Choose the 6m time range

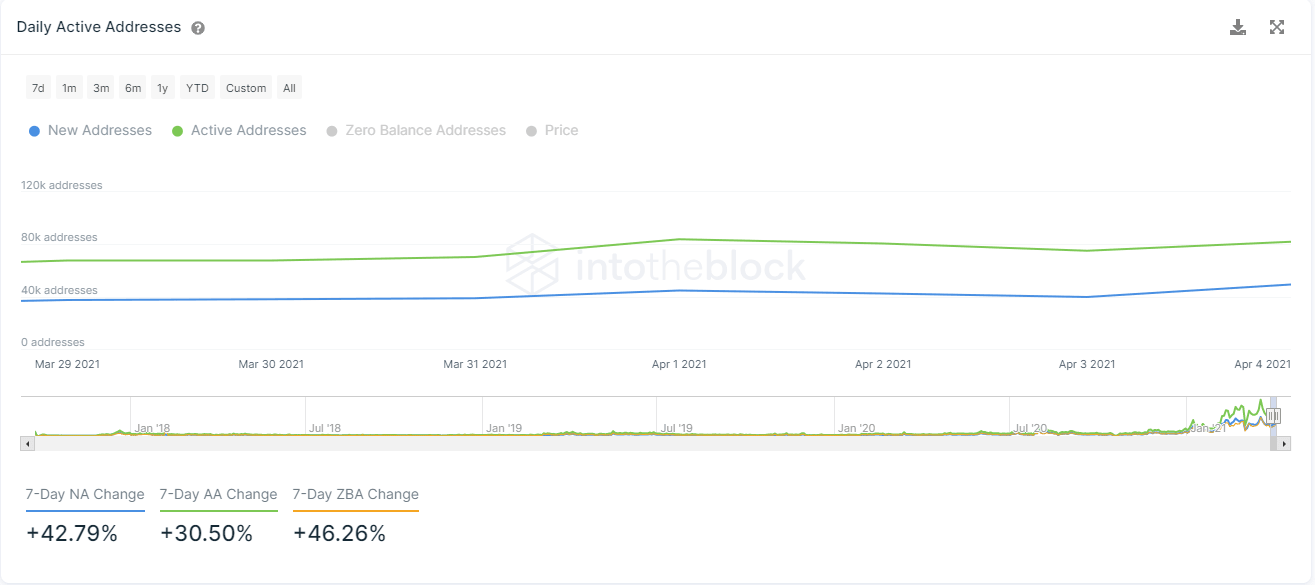point(133,88)
